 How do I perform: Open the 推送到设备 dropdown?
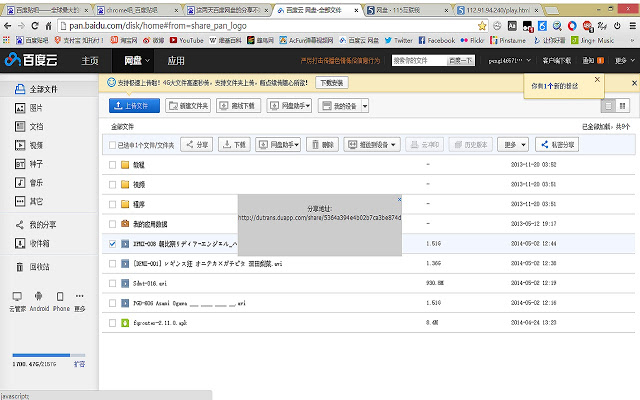pos(372,144)
